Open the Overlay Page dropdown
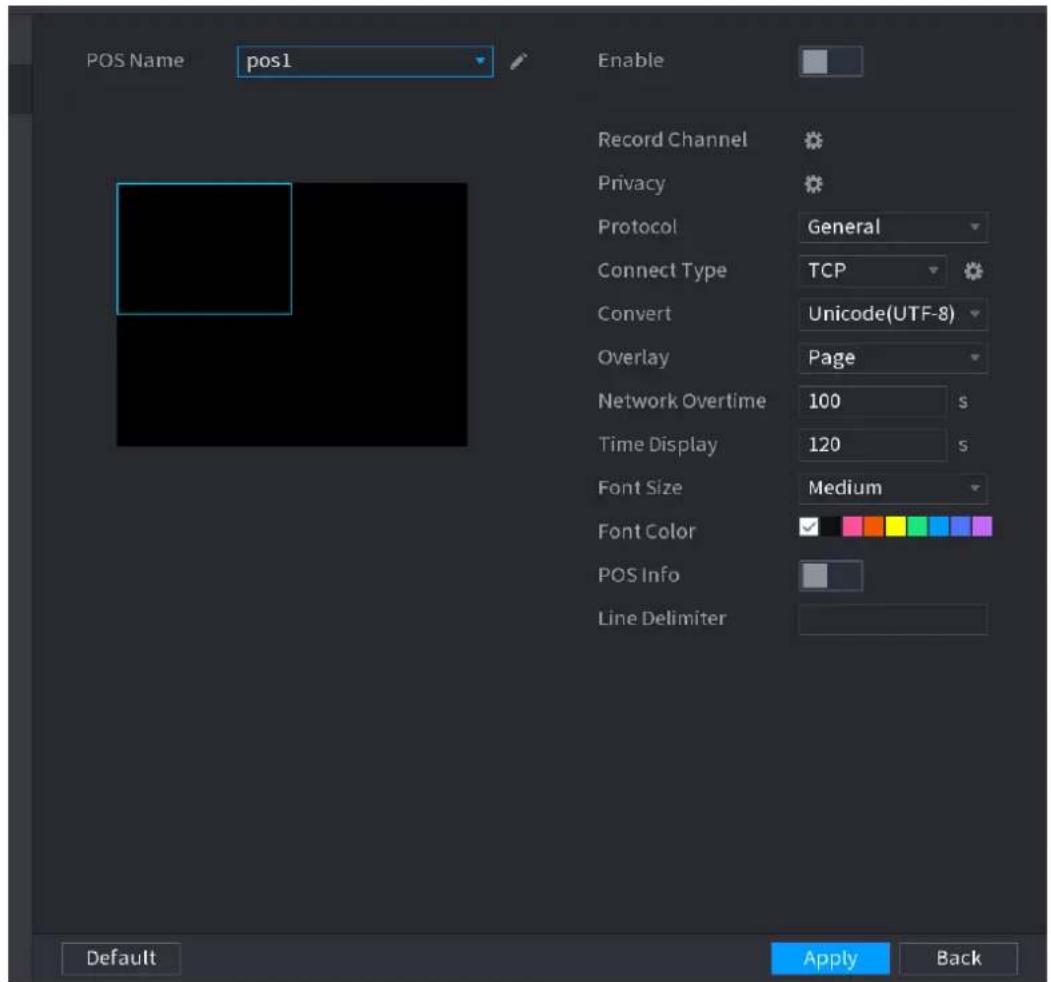 pos(893,357)
